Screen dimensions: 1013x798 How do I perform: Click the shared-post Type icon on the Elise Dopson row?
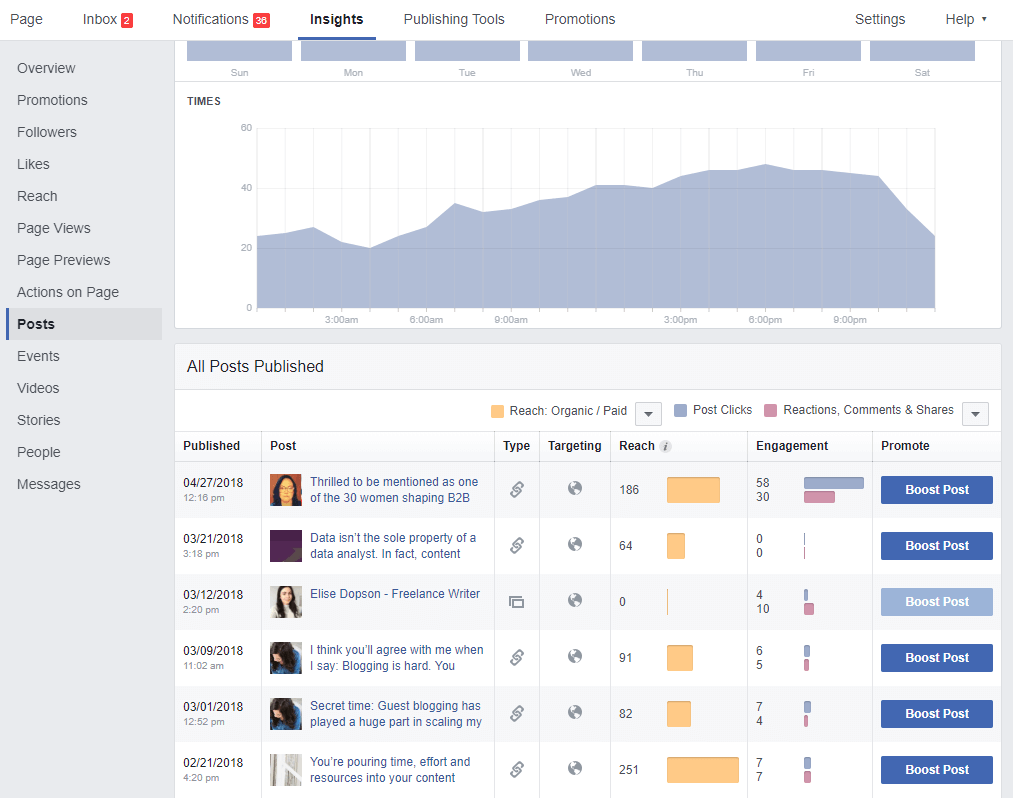(x=516, y=601)
